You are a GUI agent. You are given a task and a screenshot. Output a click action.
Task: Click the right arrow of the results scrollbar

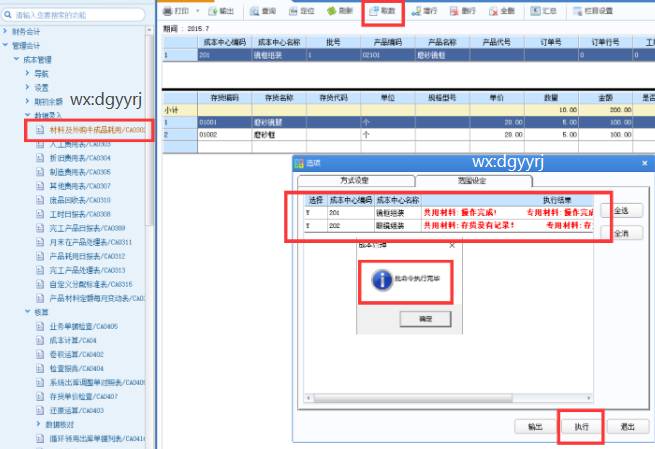click(589, 398)
